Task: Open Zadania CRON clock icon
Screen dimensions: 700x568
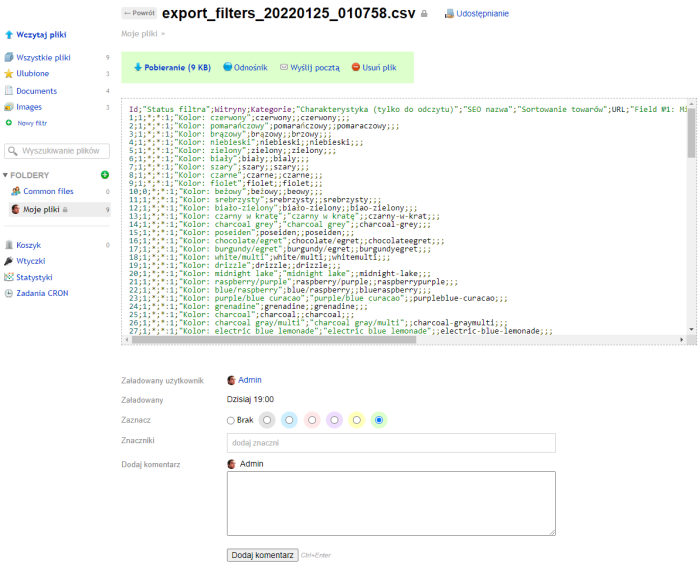Action: pos(9,293)
